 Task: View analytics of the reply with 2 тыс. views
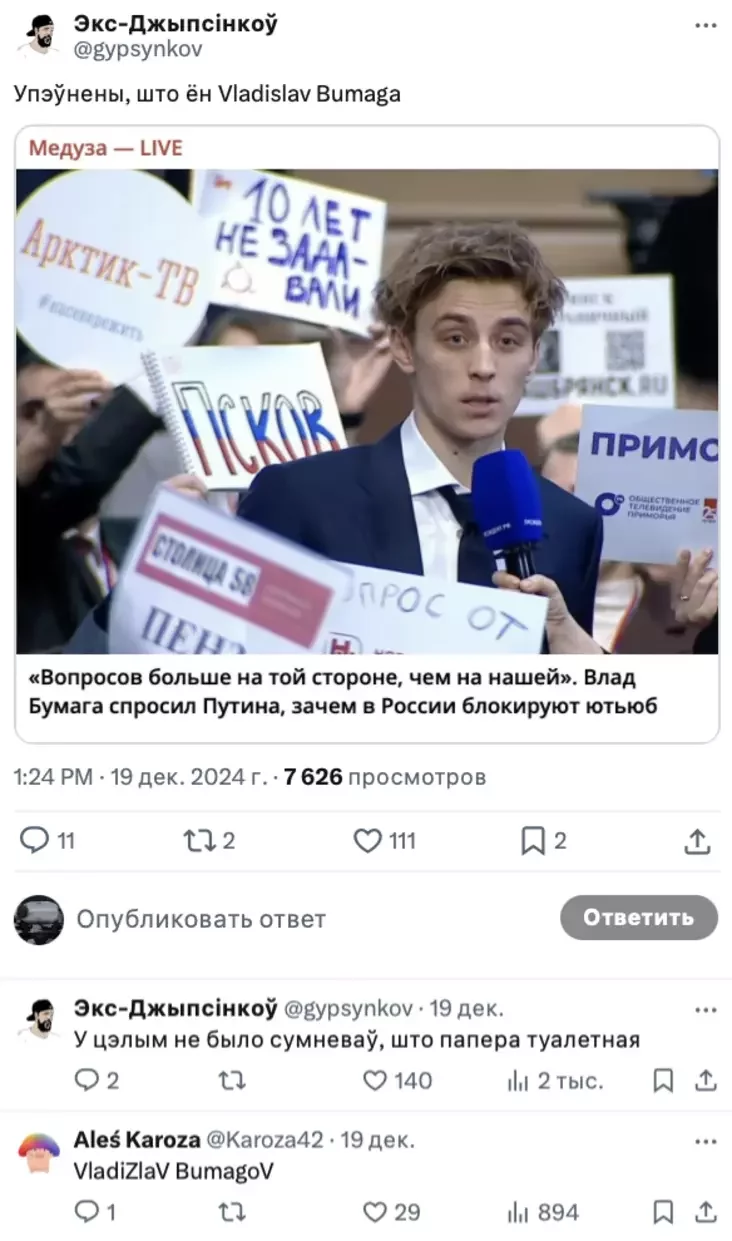point(555,1080)
